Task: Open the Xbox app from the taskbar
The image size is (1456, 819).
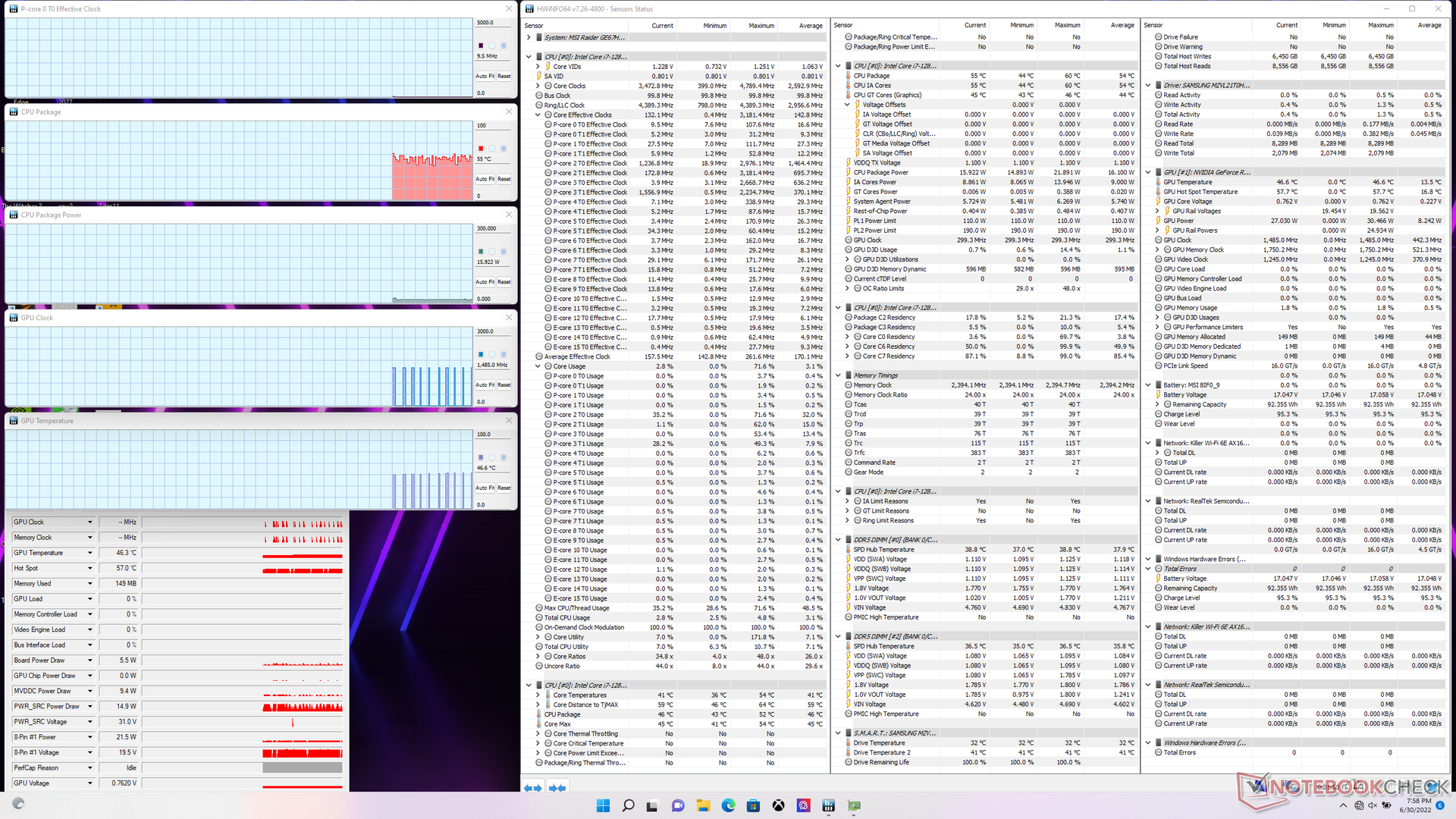Action: pyautogui.click(x=778, y=805)
